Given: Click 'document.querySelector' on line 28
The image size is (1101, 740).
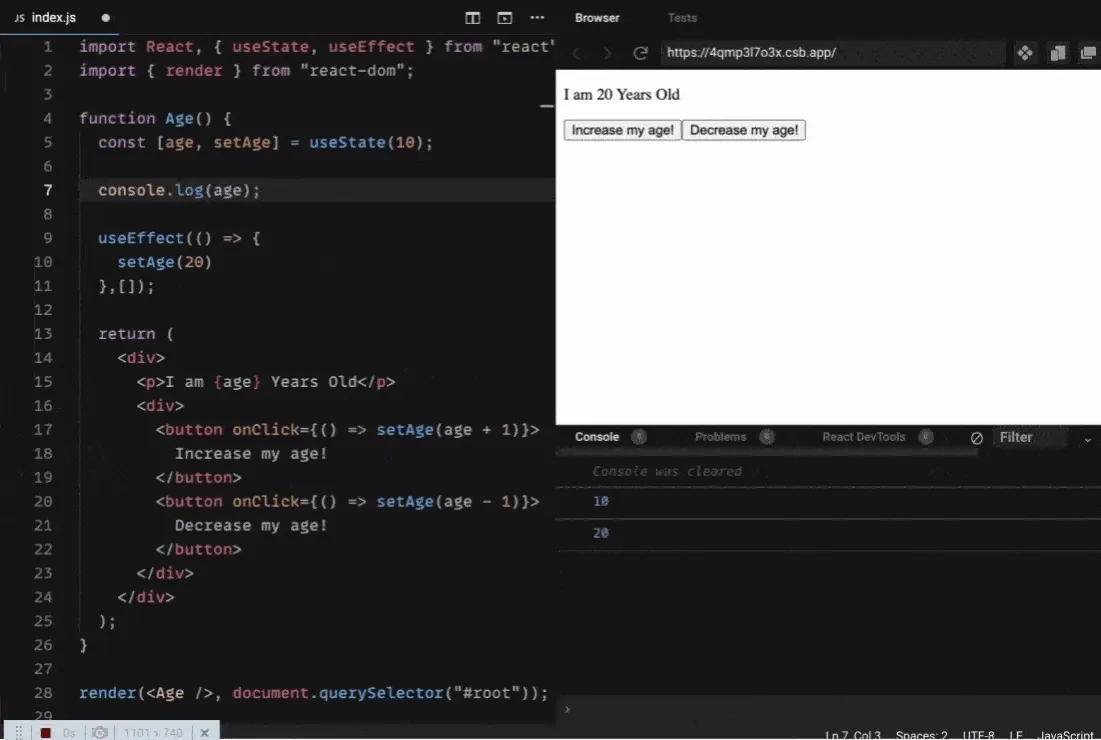Looking at the screenshot, I should coord(338,693).
